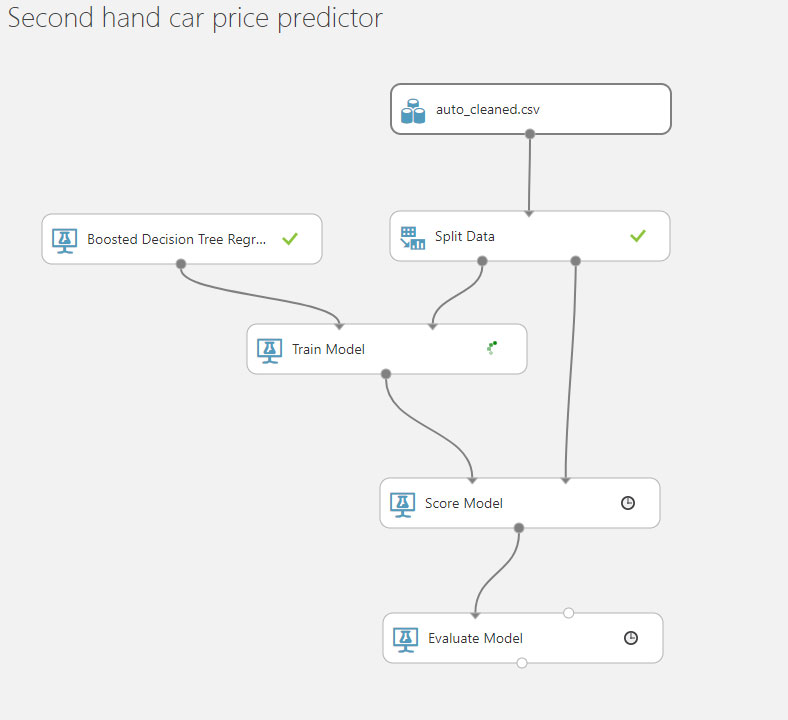Click the experiment title Second hand car price predictor
The width and height of the screenshot is (788, 720).
[195, 19]
